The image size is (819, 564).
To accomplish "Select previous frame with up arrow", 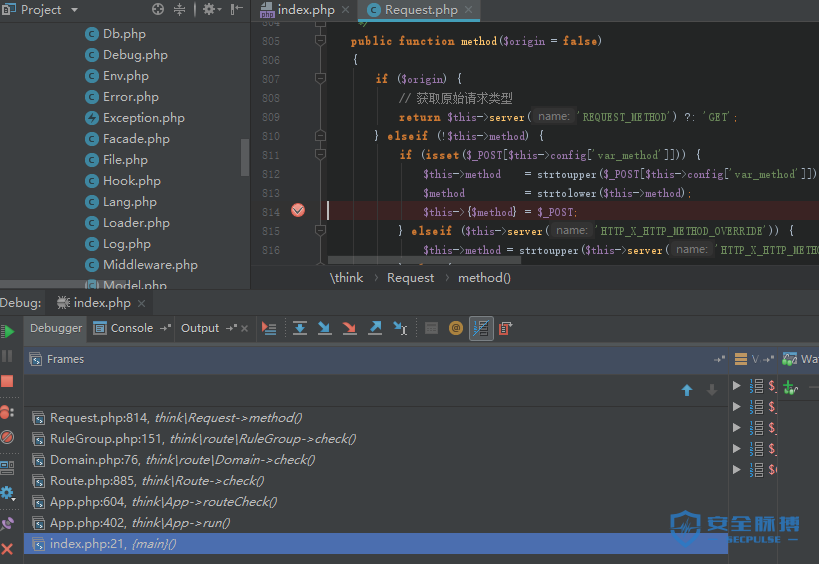I will tap(687, 390).
